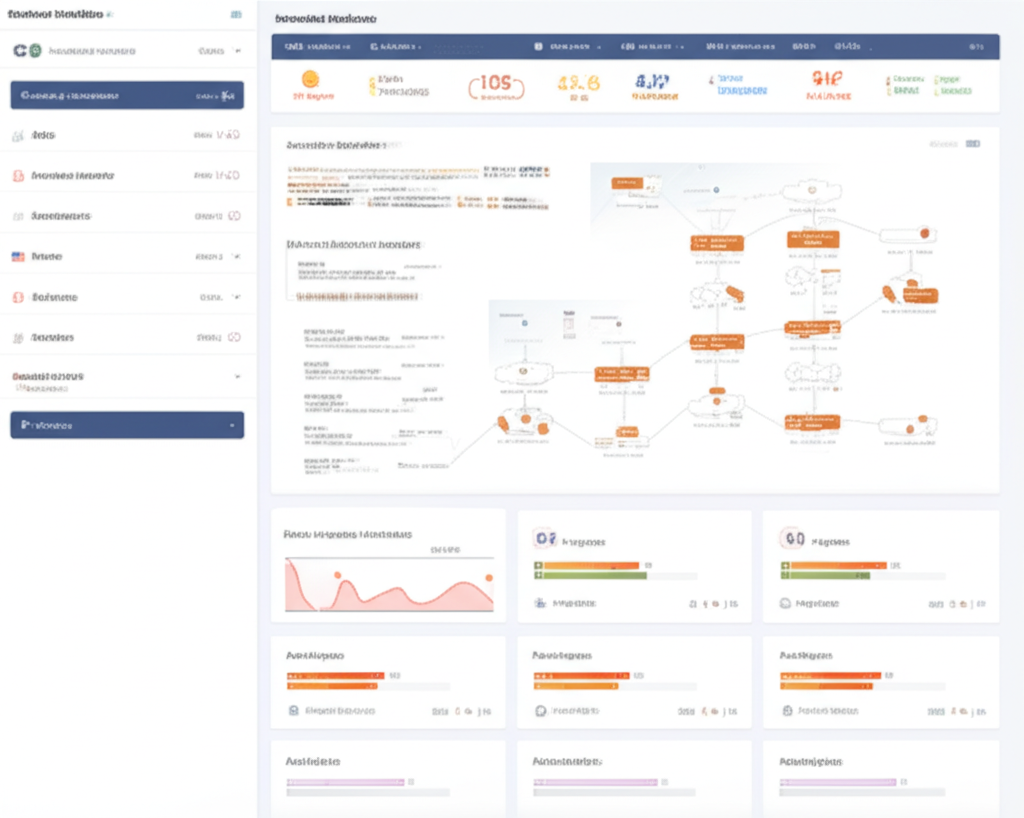Click the small grid icon in the sidebar header

tap(235, 16)
